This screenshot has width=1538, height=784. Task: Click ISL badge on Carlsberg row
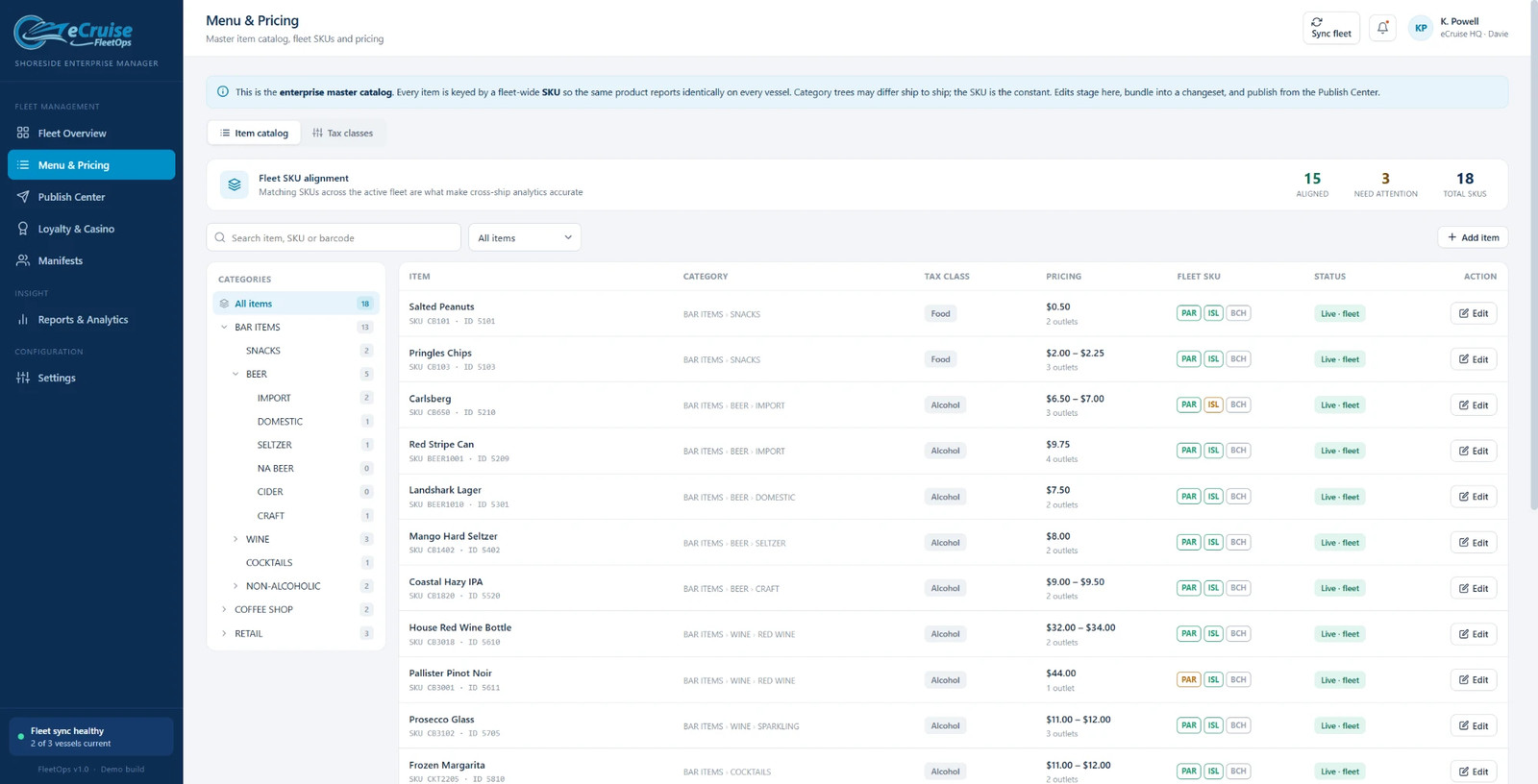[x=1213, y=404]
